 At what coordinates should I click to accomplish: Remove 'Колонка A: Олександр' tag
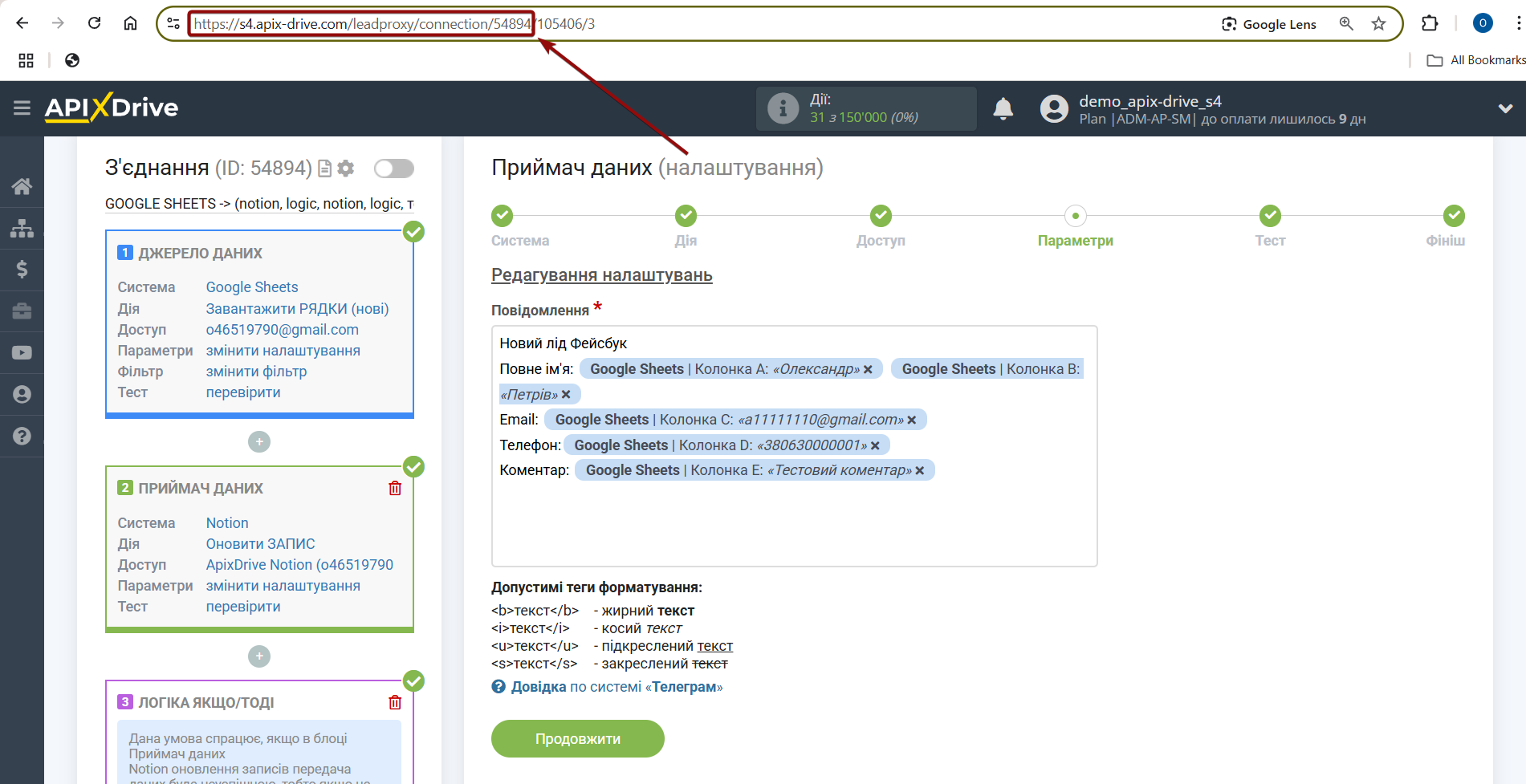(x=868, y=369)
